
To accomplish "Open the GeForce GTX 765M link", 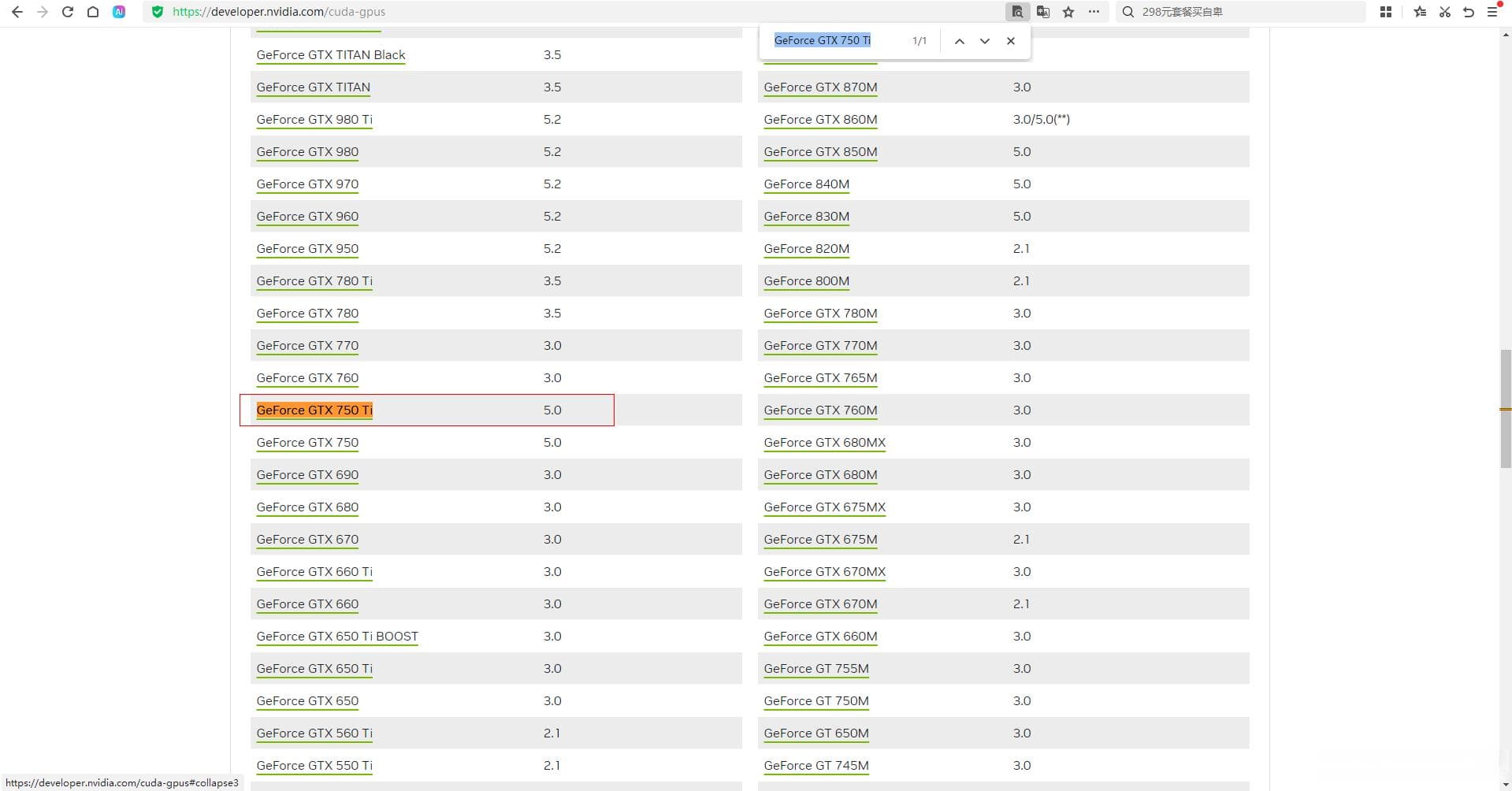I will coord(820,377).
